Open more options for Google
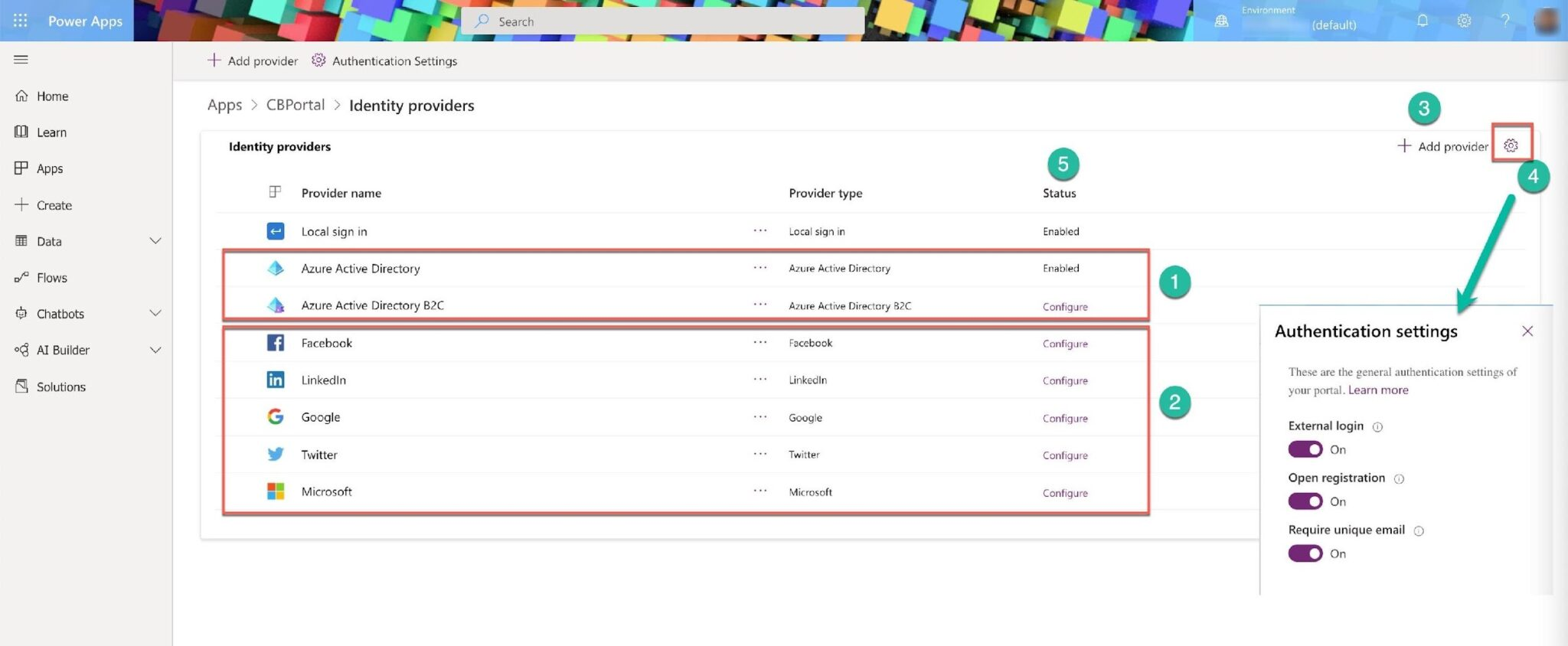Screen dimensions: 1568x646 [x=760, y=416]
